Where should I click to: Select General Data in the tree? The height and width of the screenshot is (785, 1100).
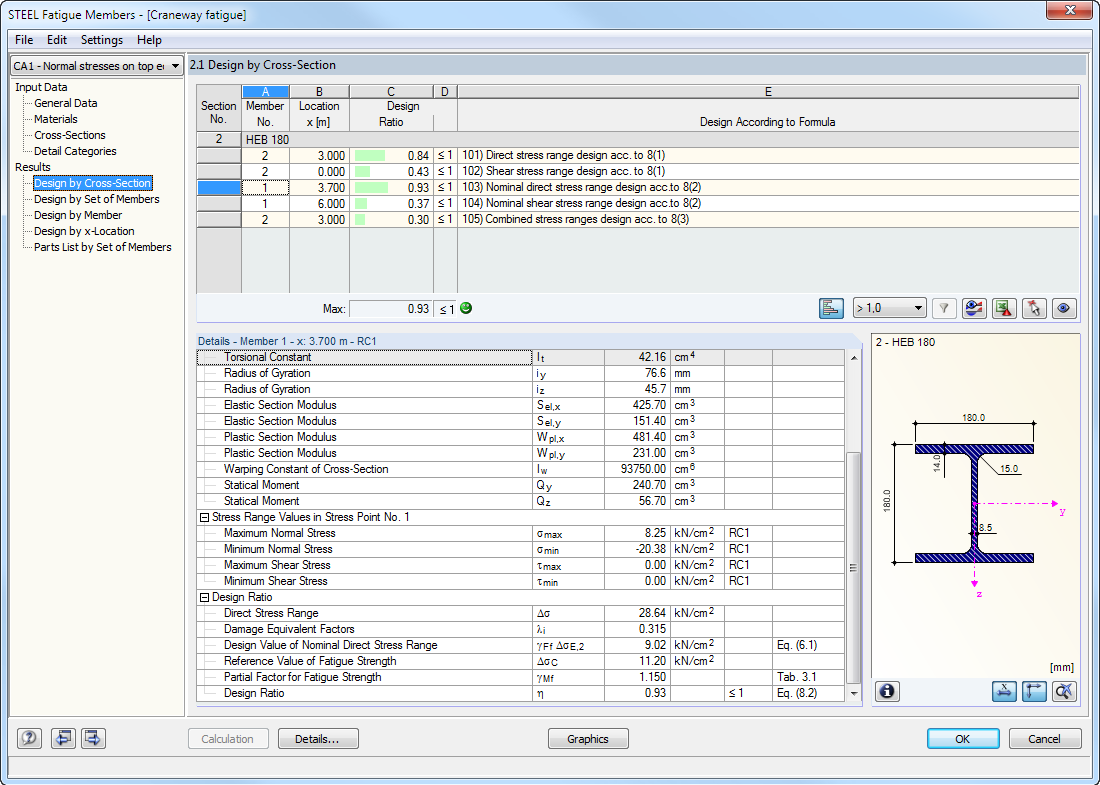(66, 103)
